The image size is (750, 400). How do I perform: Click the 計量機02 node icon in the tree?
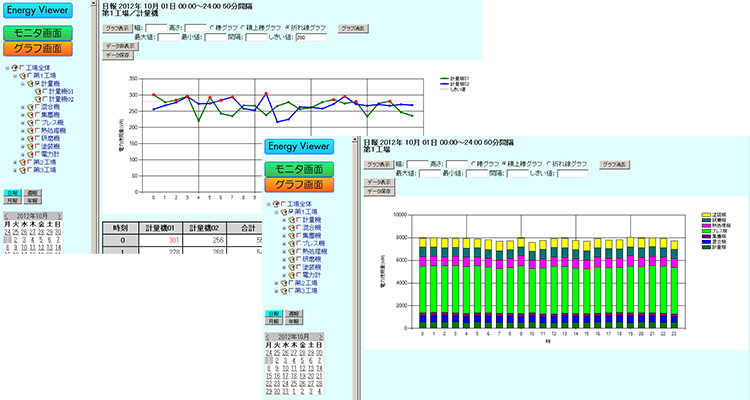pos(44,99)
